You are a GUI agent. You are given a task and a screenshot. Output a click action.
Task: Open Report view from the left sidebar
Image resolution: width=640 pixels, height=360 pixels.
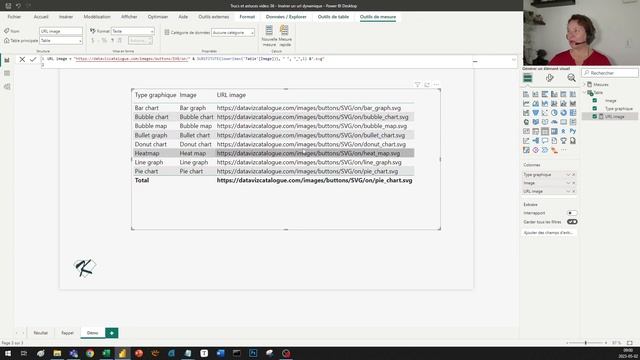click(7, 60)
